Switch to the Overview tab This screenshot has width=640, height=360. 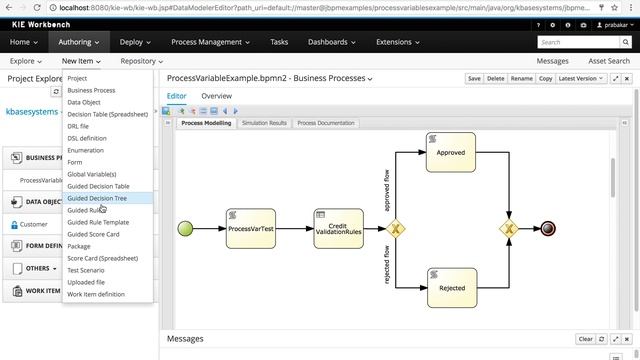tap(216, 96)
